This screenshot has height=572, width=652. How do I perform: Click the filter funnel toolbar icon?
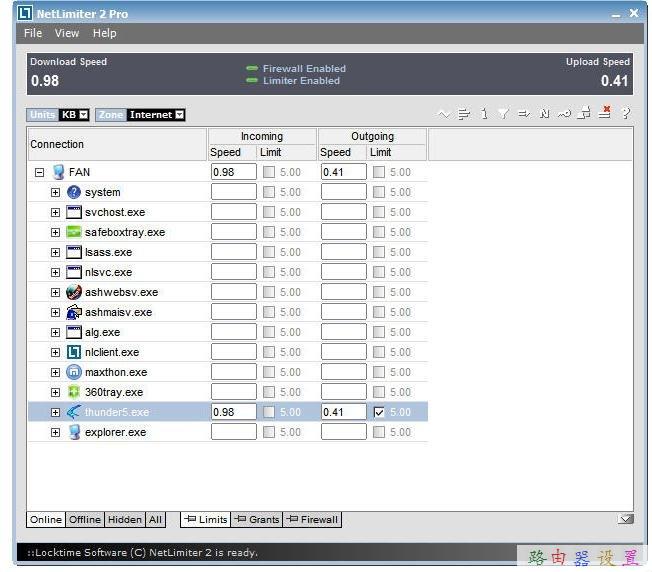tap(504, 114)
